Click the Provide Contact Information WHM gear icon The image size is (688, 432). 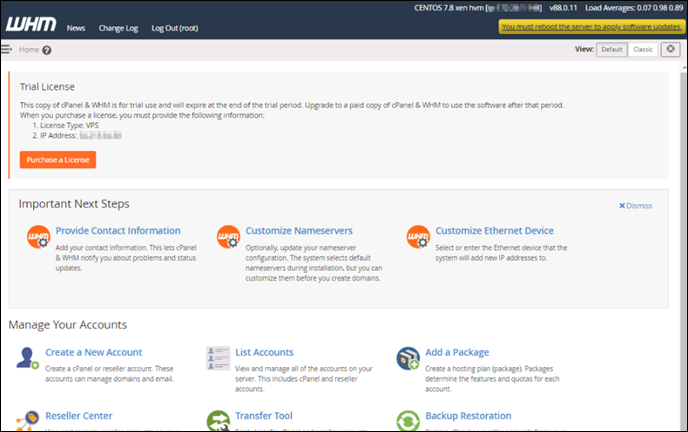click(x=38, y=237)
